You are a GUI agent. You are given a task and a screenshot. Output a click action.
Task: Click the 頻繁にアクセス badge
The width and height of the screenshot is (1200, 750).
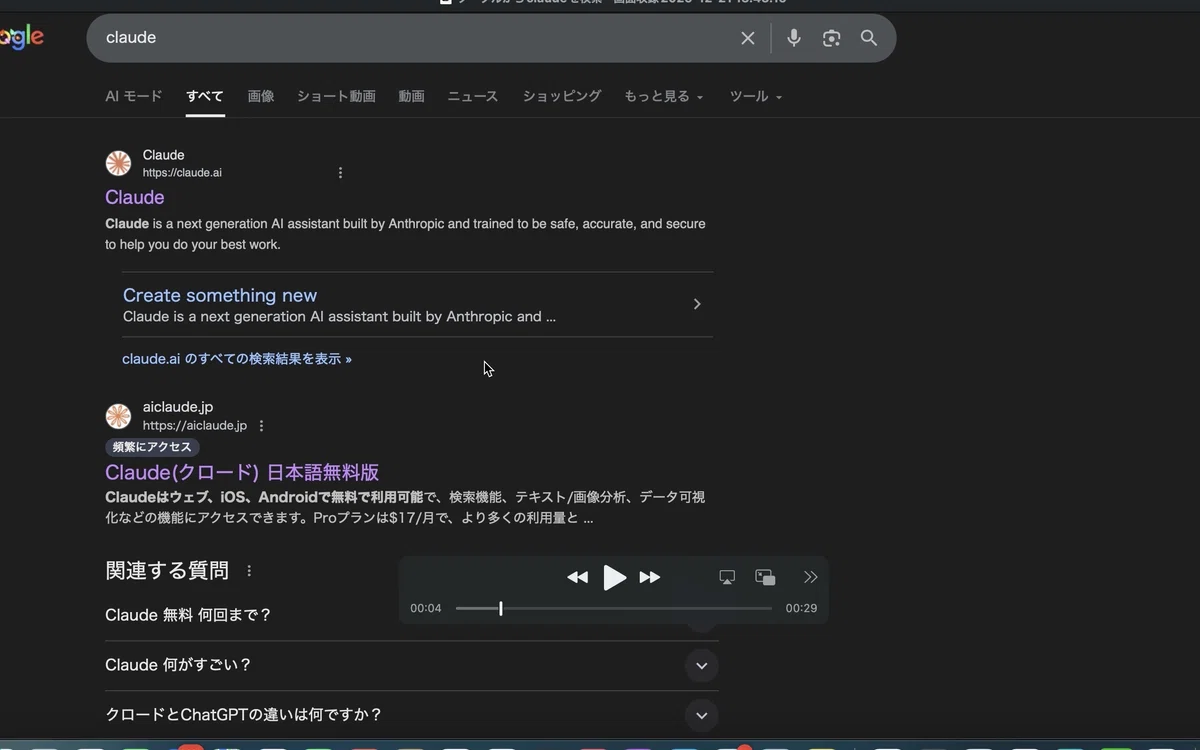click(152, 448)
